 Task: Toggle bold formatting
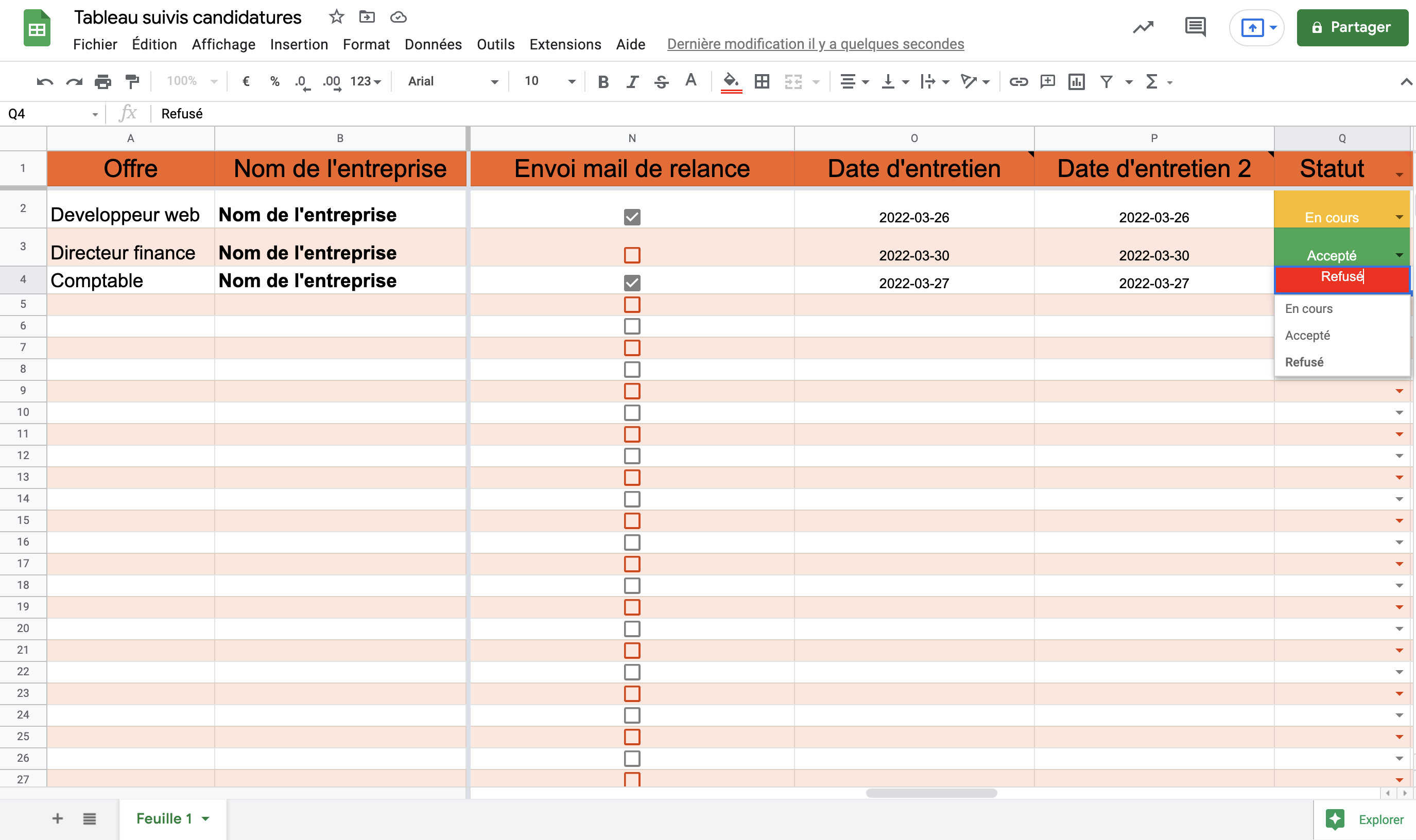pos(603,82)
